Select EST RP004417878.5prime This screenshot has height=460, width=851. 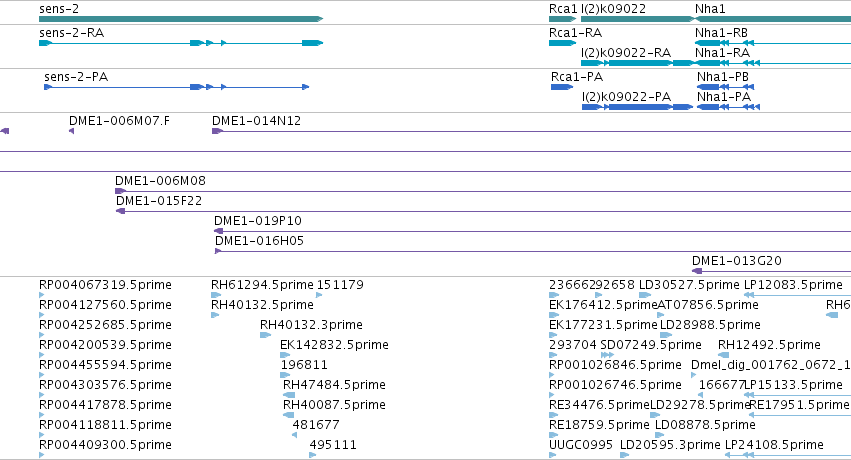(105, 405)
